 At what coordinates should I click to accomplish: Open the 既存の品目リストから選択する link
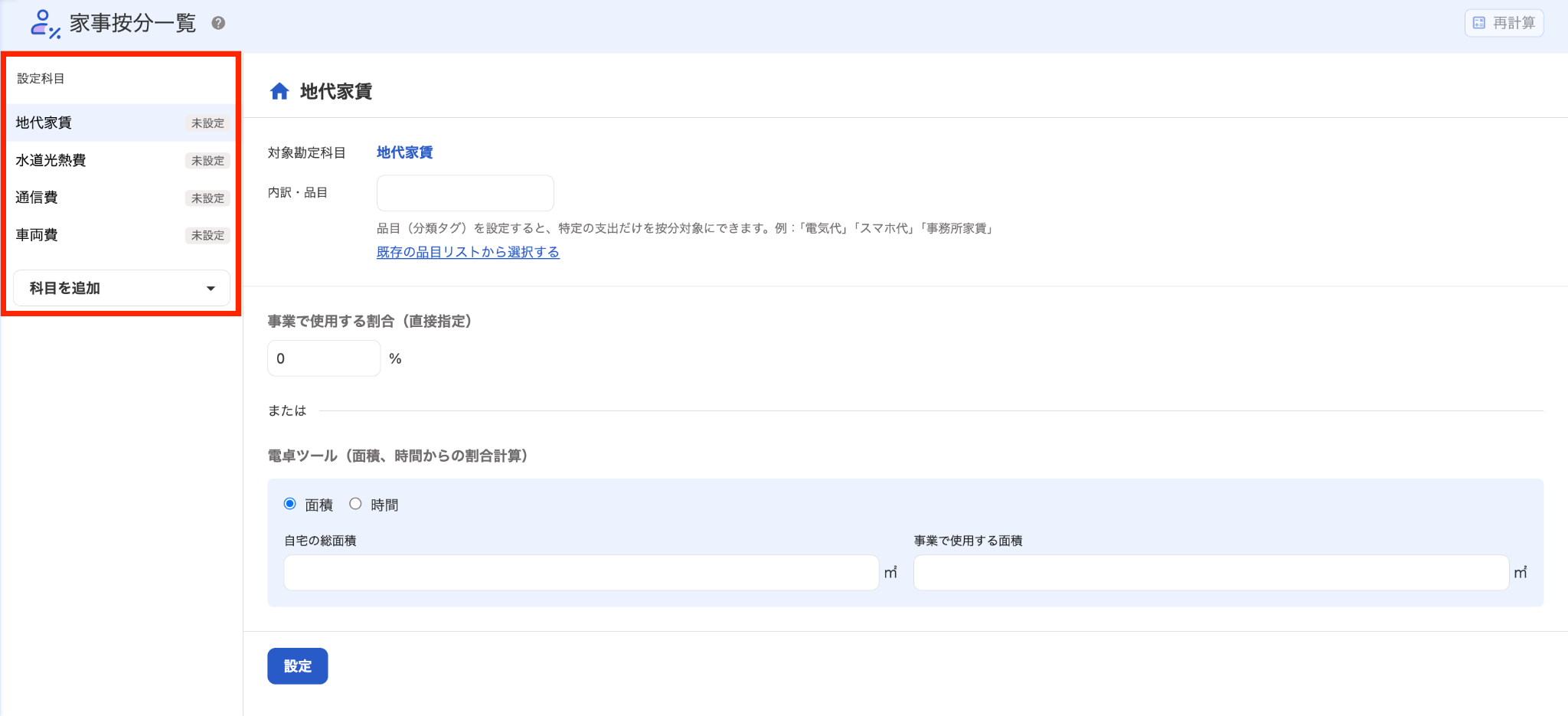click(x=468, y=252)
